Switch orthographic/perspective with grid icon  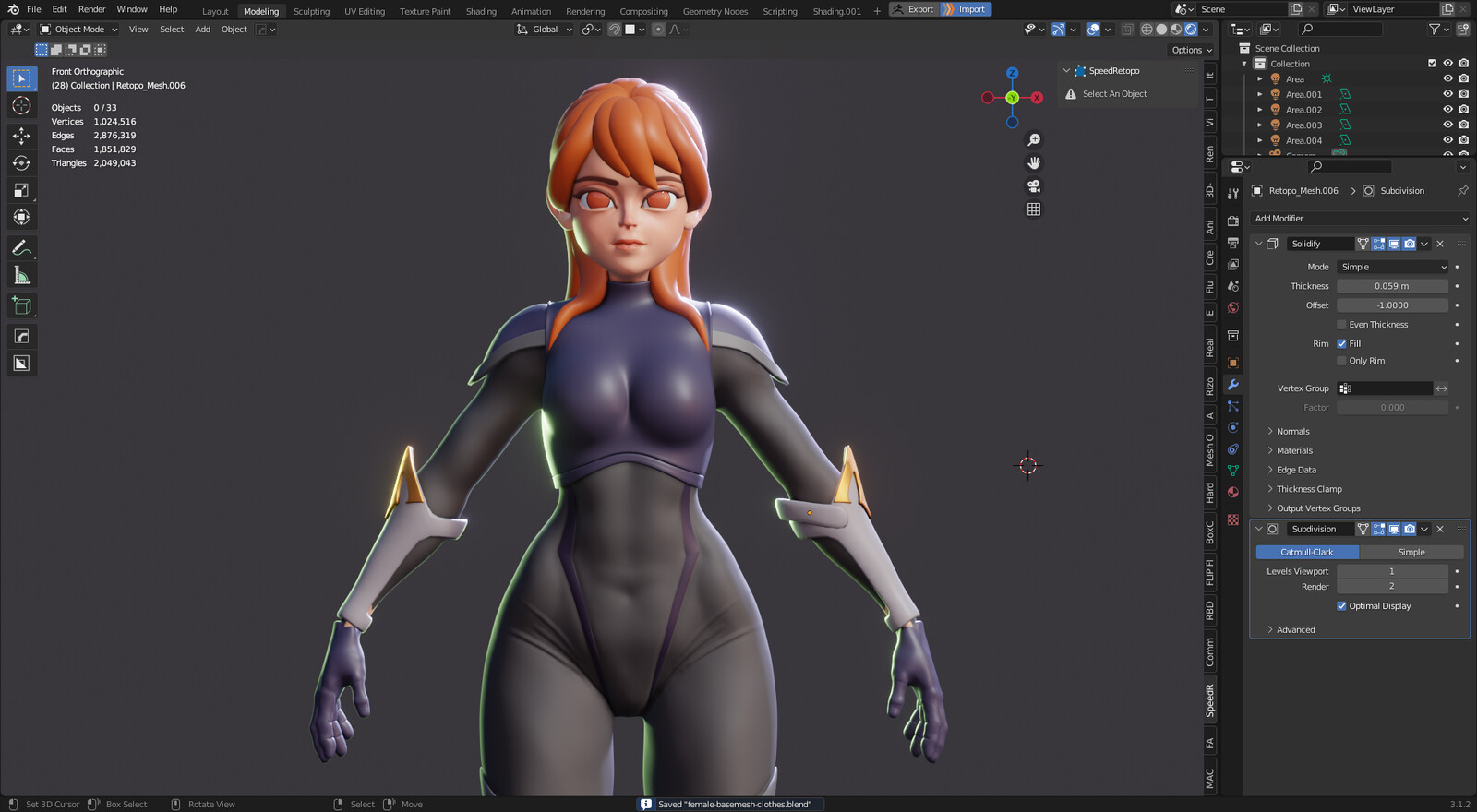click(x=1034, y=209)
